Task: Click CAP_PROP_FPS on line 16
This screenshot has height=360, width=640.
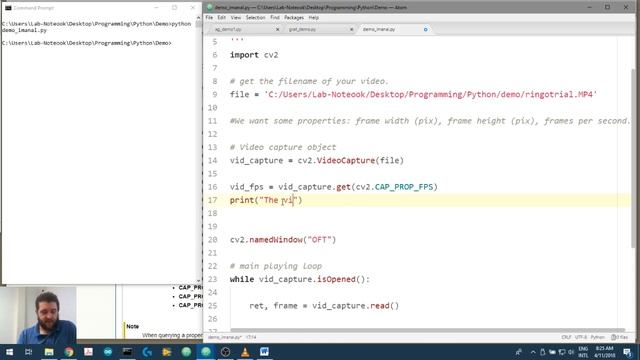Action: pyautogui.click(x=404, y=187)
